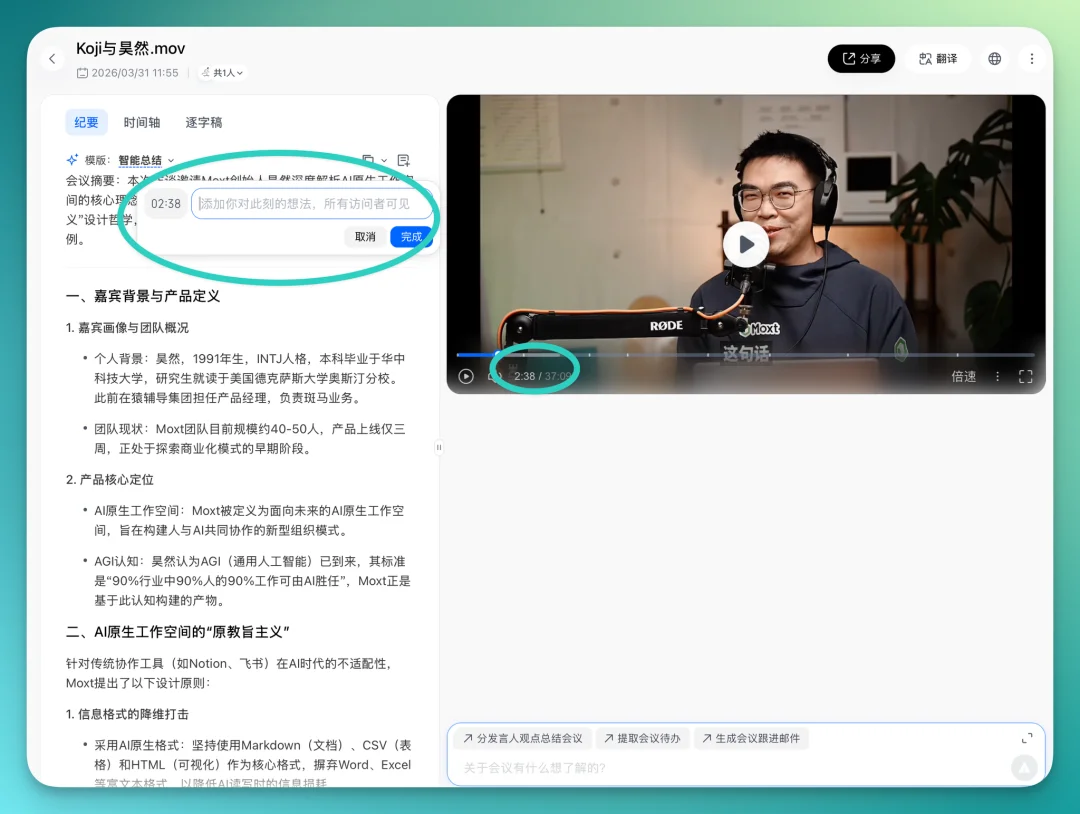Click the create-note icon next to the copy icon
Viewport: 1080px width, 814px height.
pos(403,160)
